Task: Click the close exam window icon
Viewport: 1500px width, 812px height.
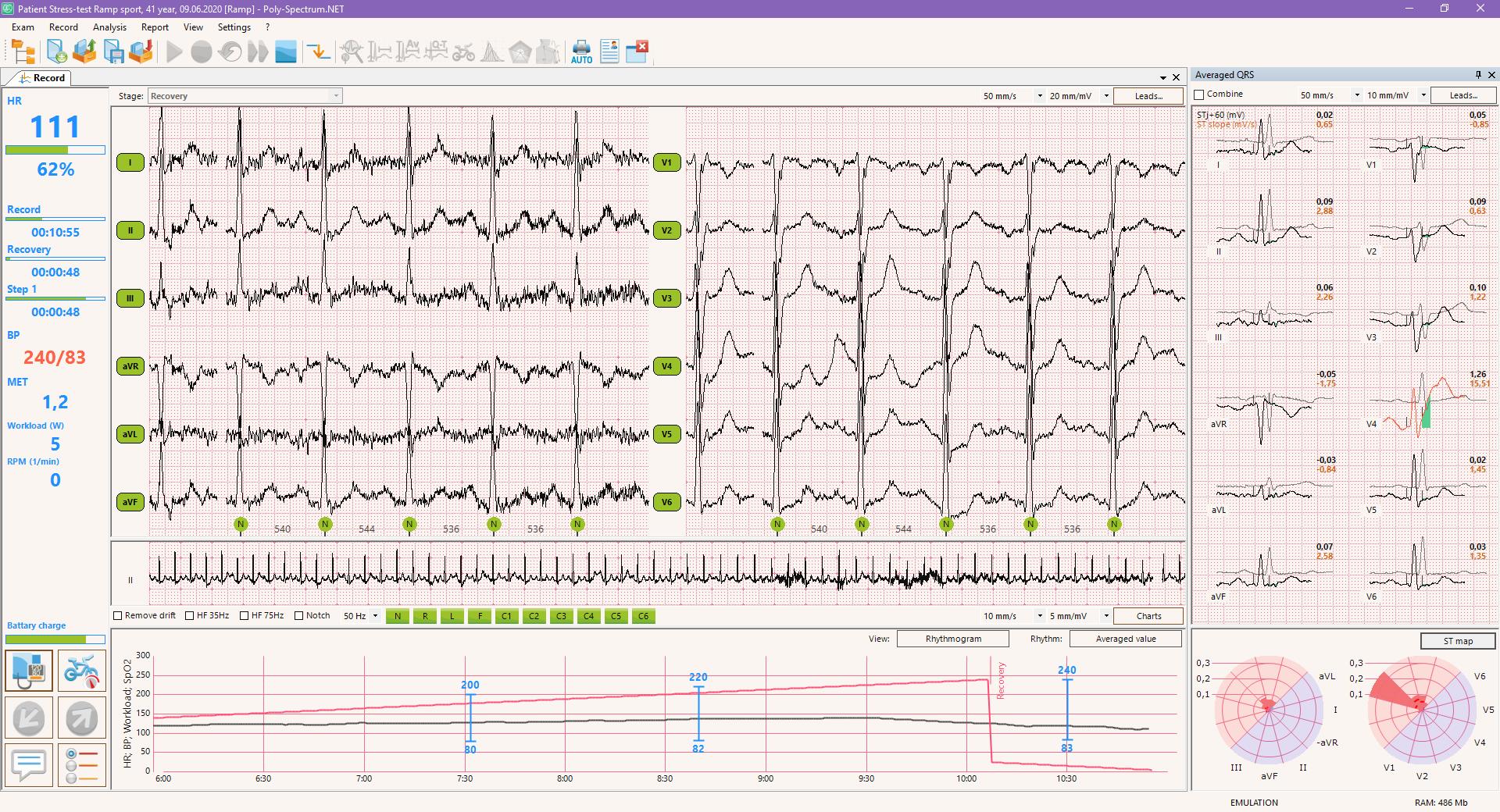Action: (x=637, y=52)
